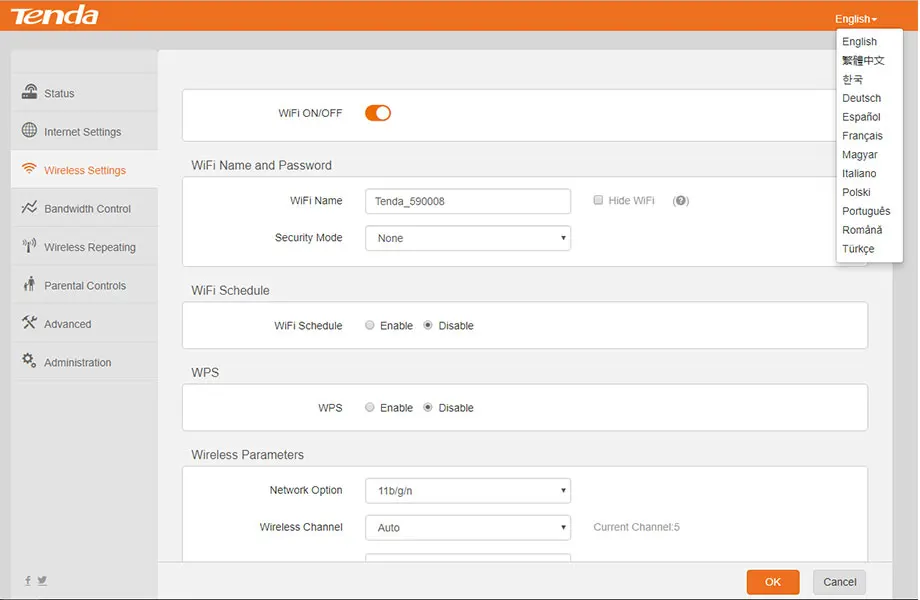This screenshot has height=600, width=920.
Task: Select Enable for WPS
Action: (x=370, y=407)
